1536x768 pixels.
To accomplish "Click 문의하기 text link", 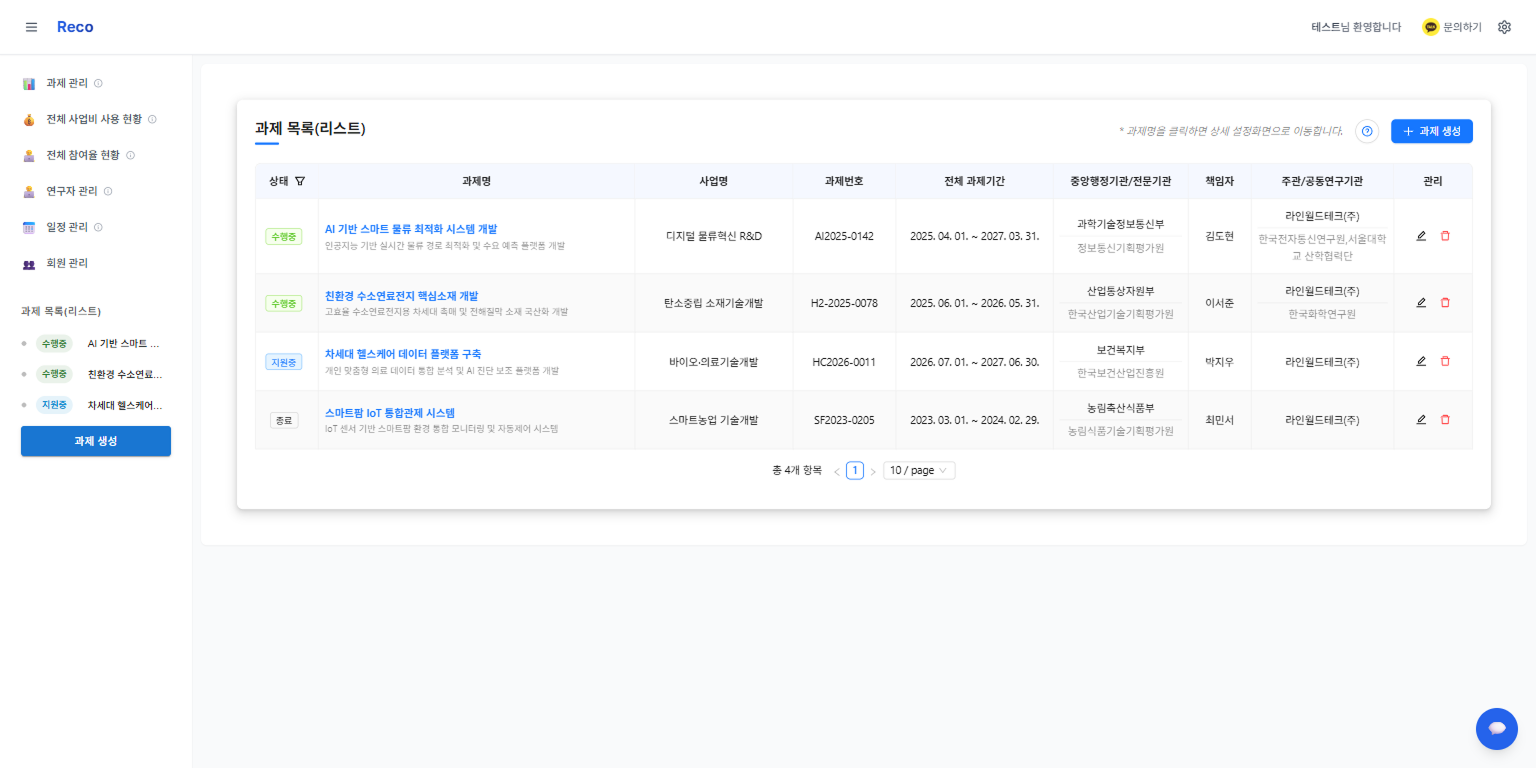I will click(1462, 27).
